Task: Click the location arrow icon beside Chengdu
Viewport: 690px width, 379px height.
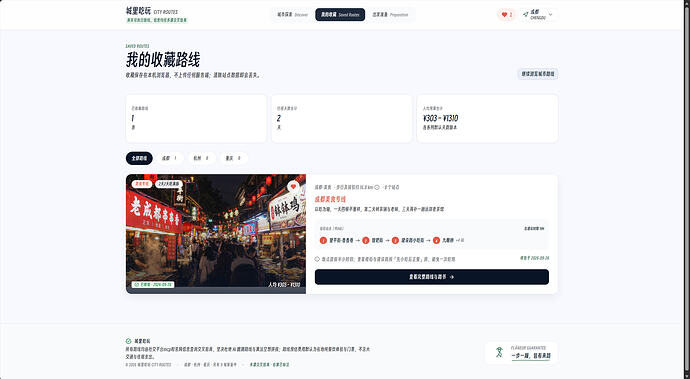Action: pyautogui.click(x=525, y=15)
